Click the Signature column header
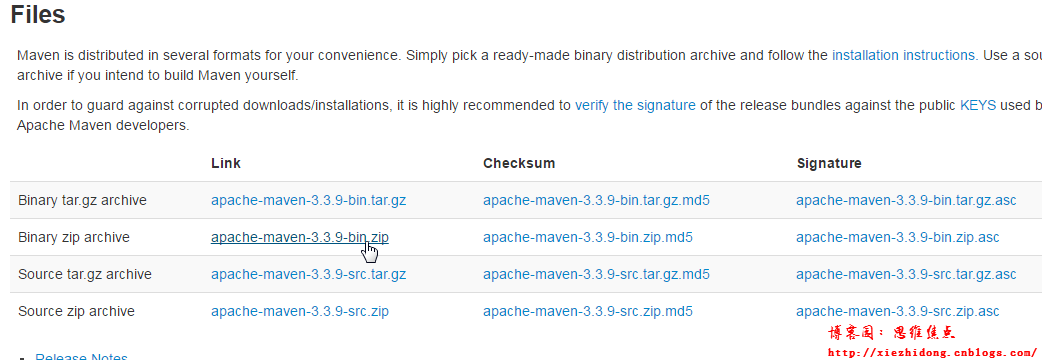Image resolution: width=1042 pixels, height=360 pixels. [829, 163]
